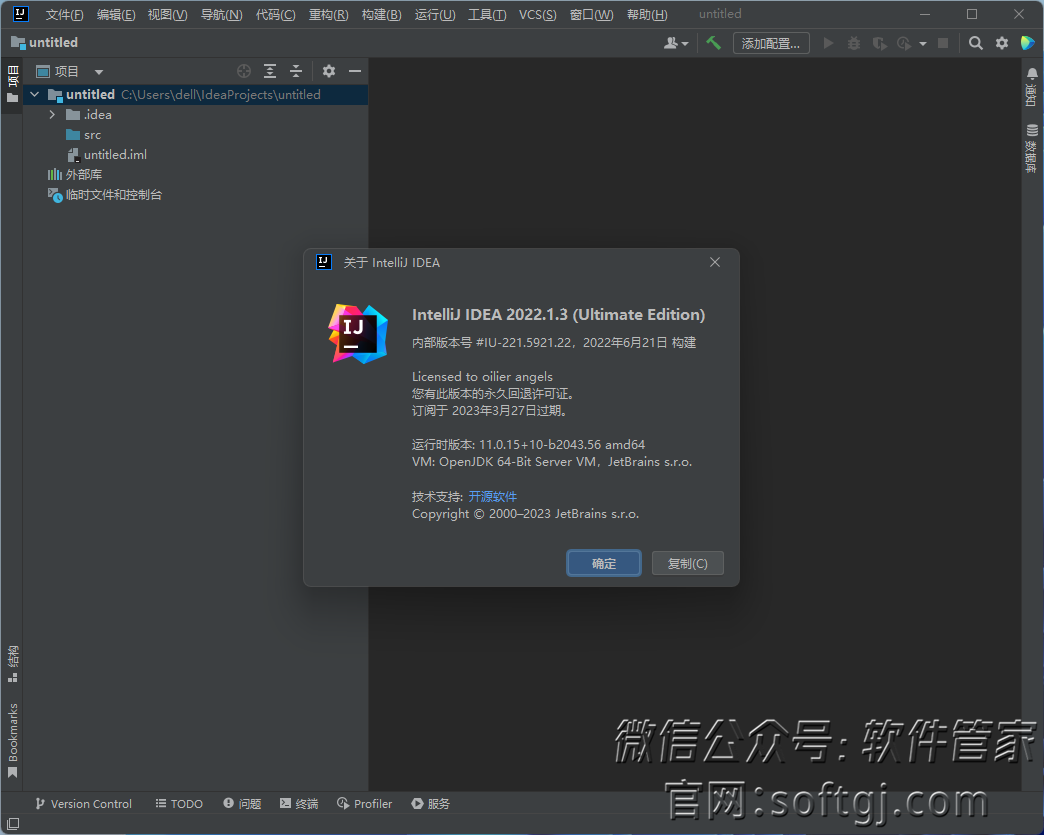Hide the project panel with minus icon
The height and width of the screenshot is (835, 1044).
(355, 71)
